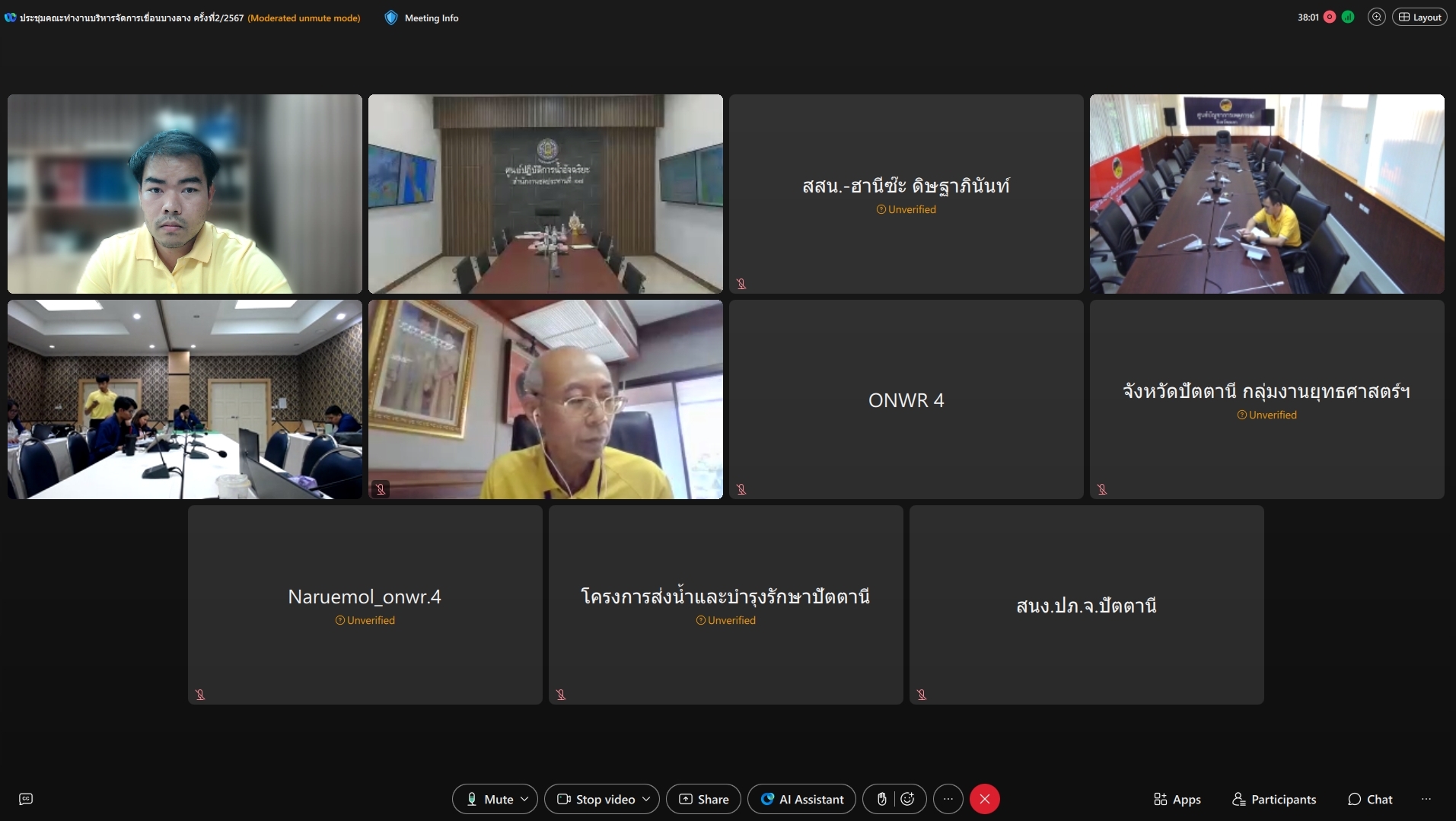Expand the Mute audio options arrow
This screenshot has height=821, width=1456.
[x=525, y=799]
